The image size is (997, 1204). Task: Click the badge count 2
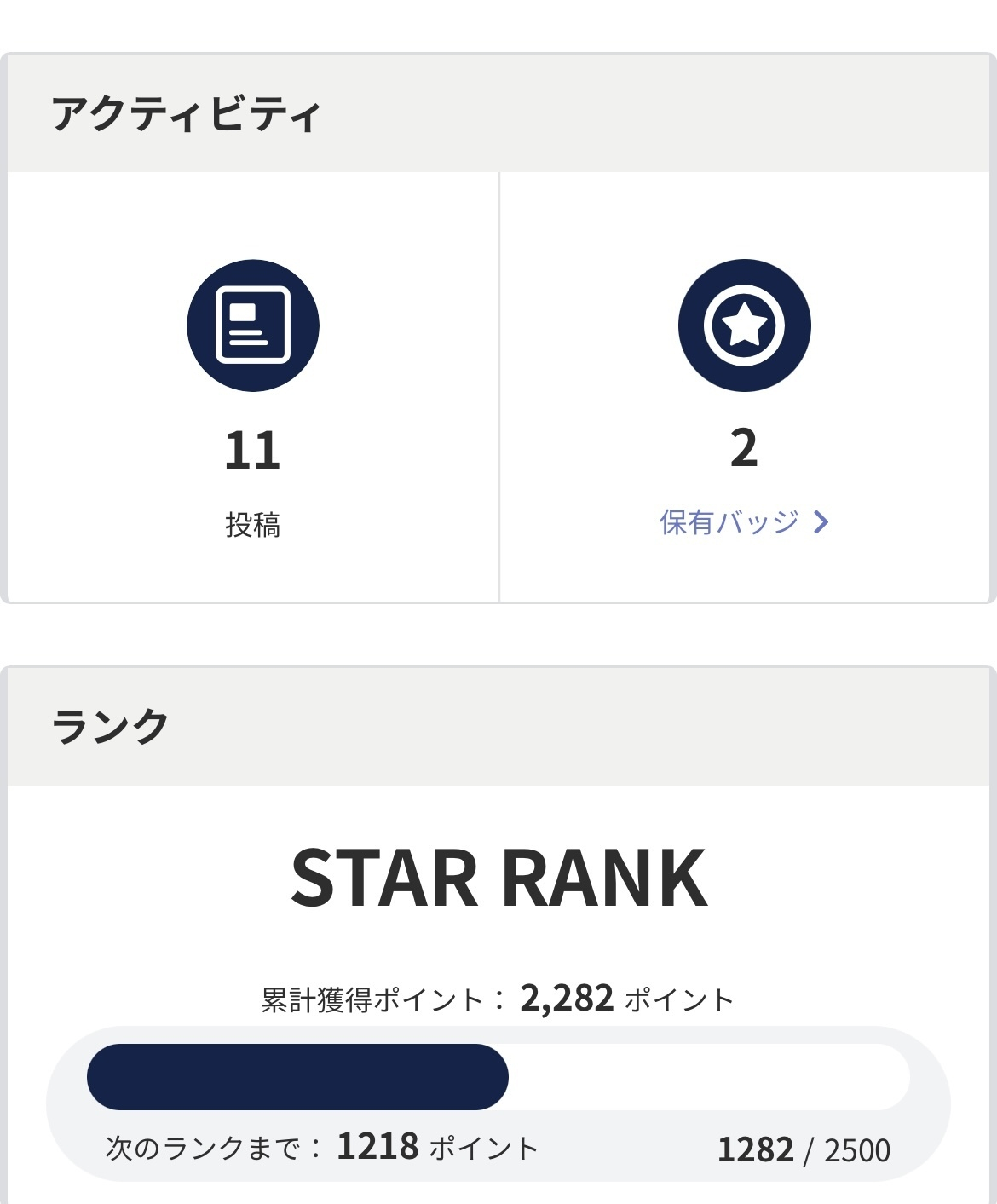coord(744,448)
